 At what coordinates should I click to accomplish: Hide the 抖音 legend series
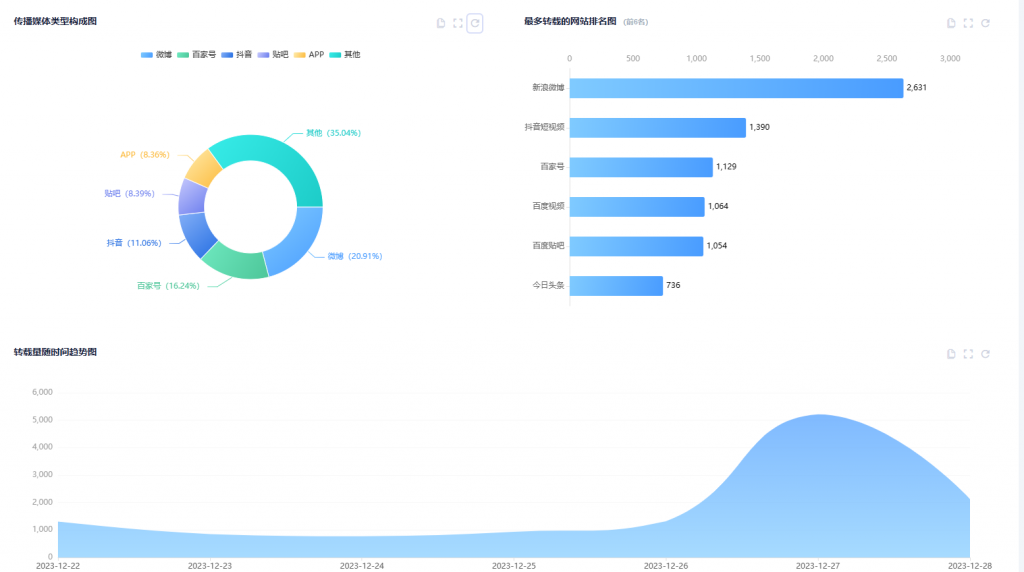[237, 55]
